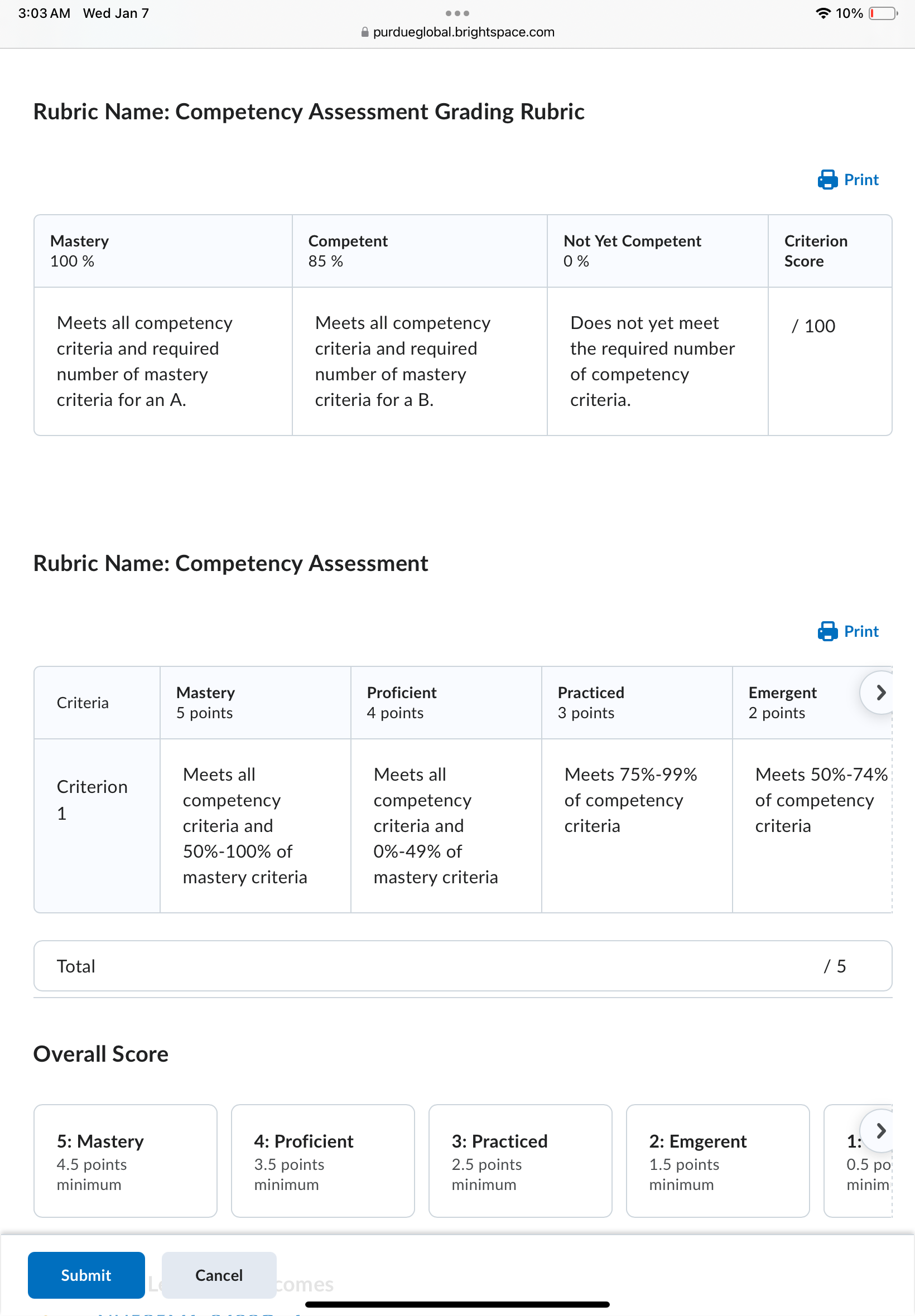Click the Practiced 3 points level header
The width and height of the screenshot is (915, 1316).
[x=637, y=703]
